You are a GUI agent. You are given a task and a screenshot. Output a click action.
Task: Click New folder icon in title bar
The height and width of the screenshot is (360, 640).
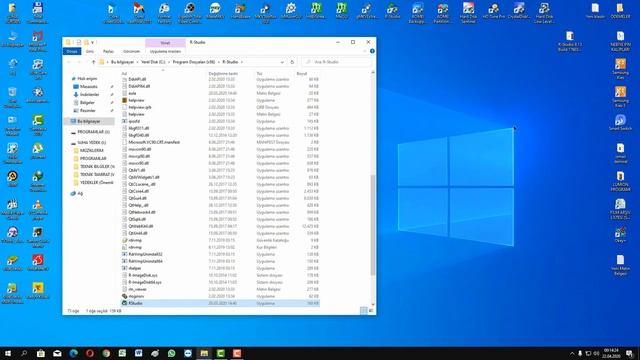click(86, 42)
